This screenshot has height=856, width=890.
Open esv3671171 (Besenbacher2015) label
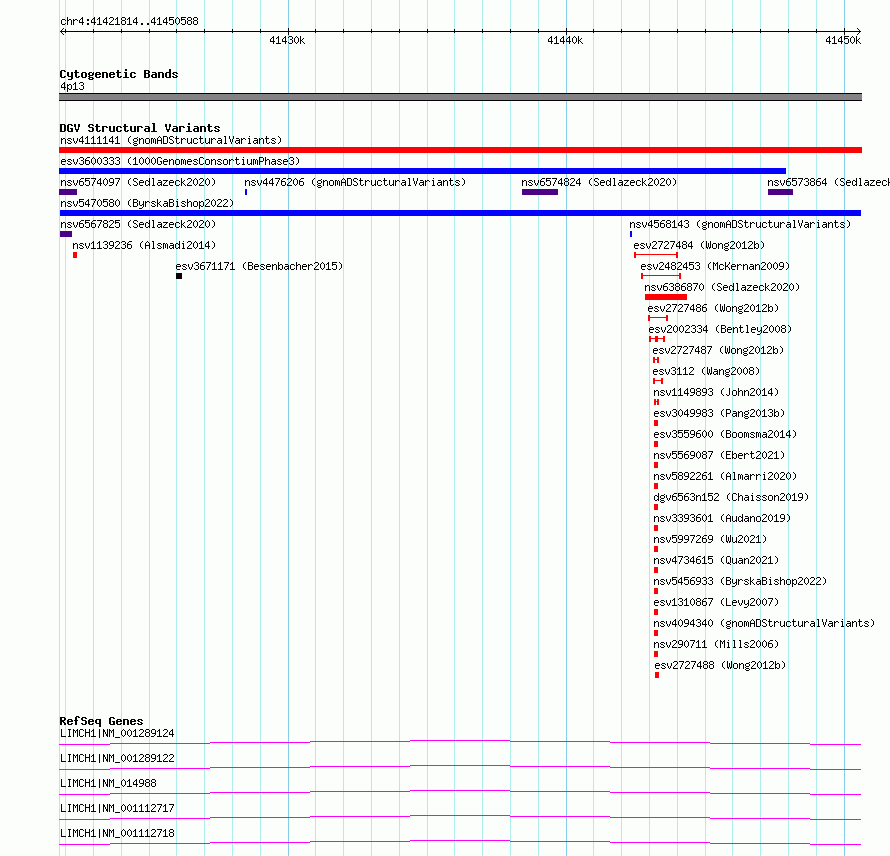[x=259, y=266]
